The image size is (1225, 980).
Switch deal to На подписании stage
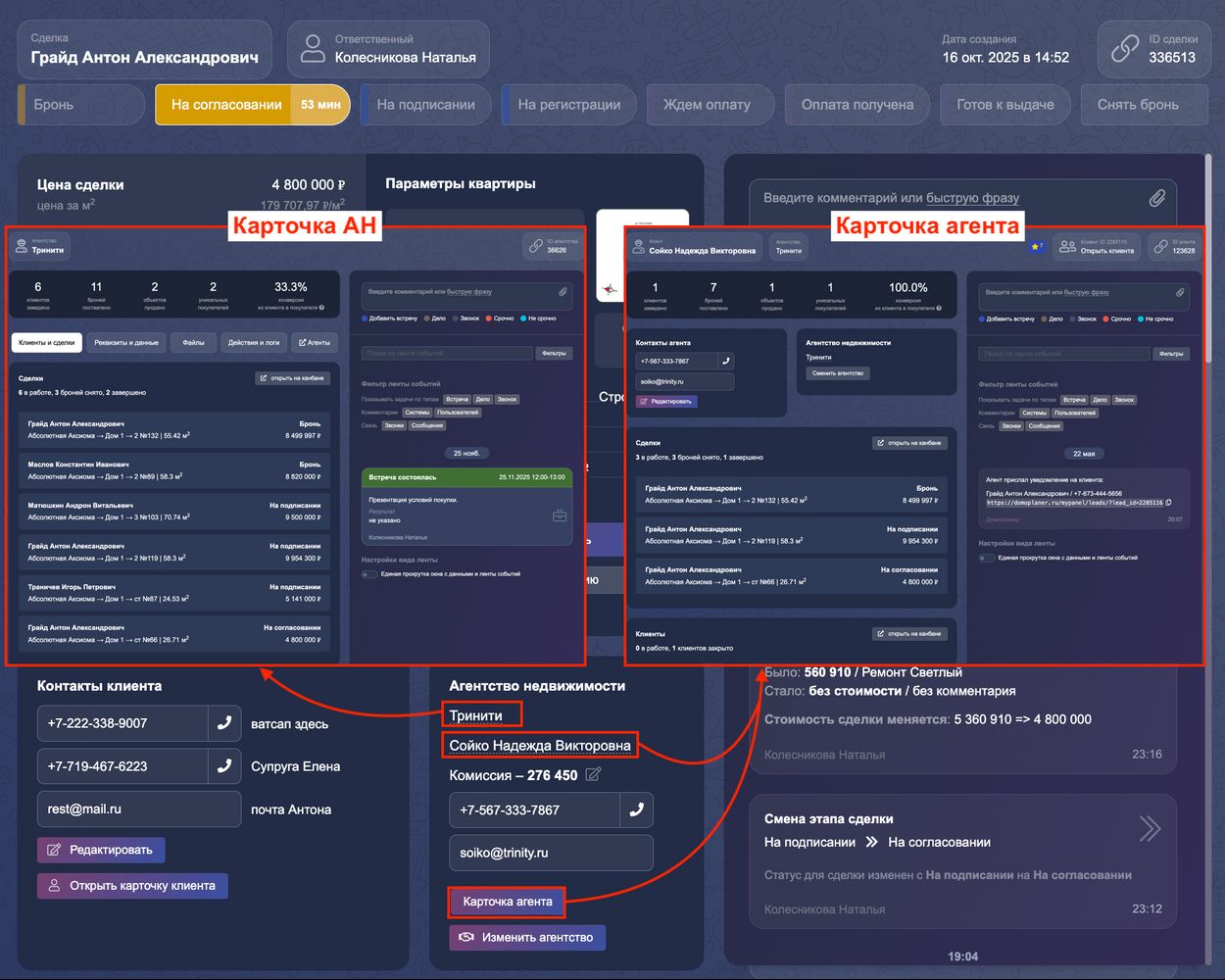click(425, 105)
